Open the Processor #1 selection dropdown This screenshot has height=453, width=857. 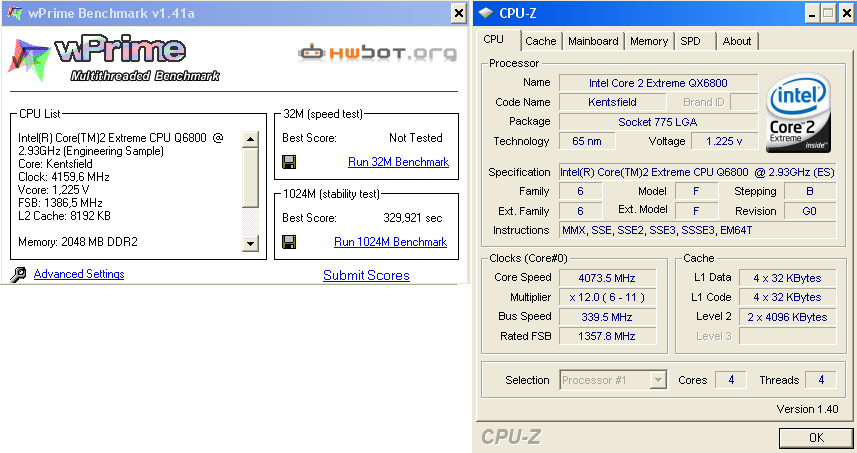[x=658, y=380]
